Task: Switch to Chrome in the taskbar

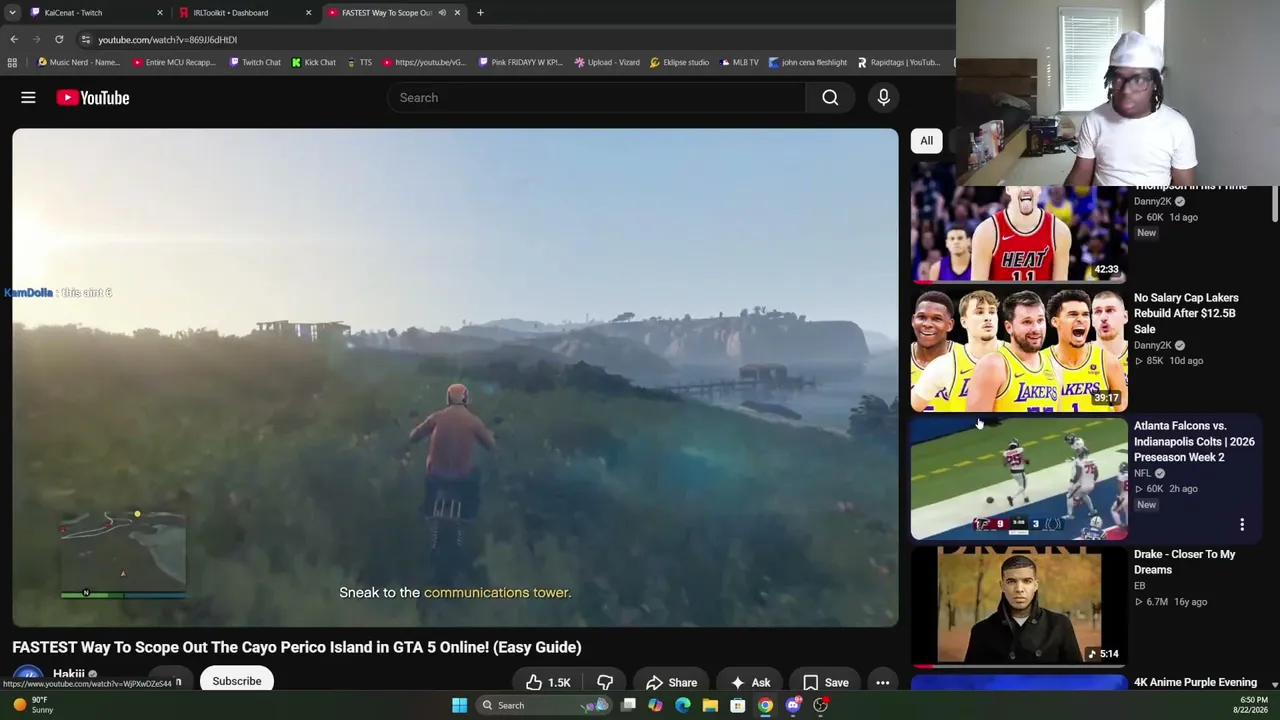Action: (x=765, y=705)
